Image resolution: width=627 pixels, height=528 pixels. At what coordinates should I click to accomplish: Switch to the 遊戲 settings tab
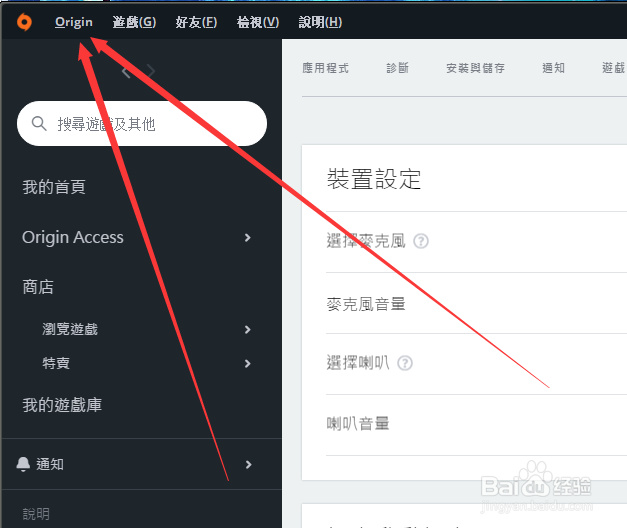614,68
